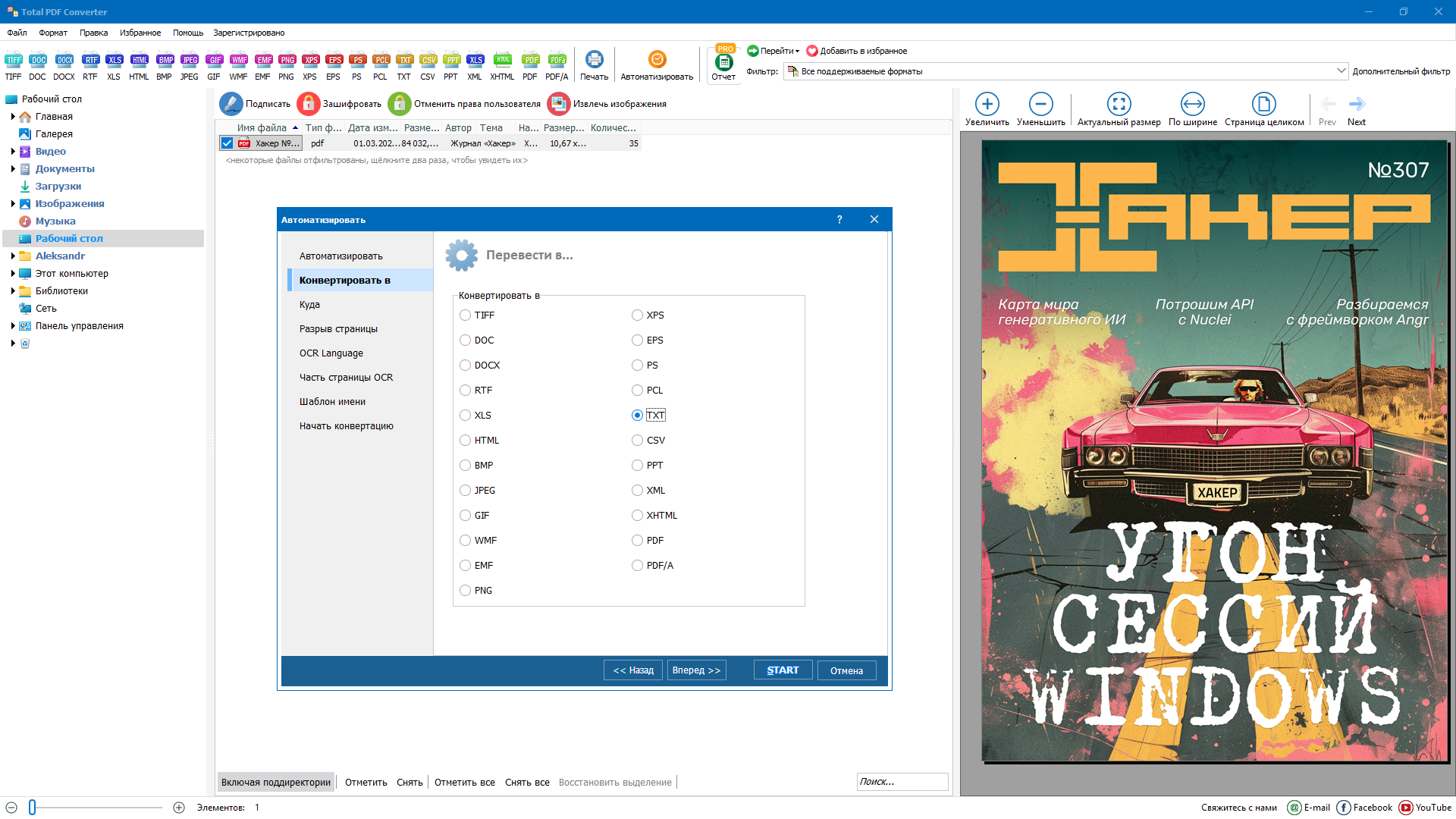Viewport: 1456px width, 819px height.
Task: Click Отметить все link
Action: click(x=465, y=783)
